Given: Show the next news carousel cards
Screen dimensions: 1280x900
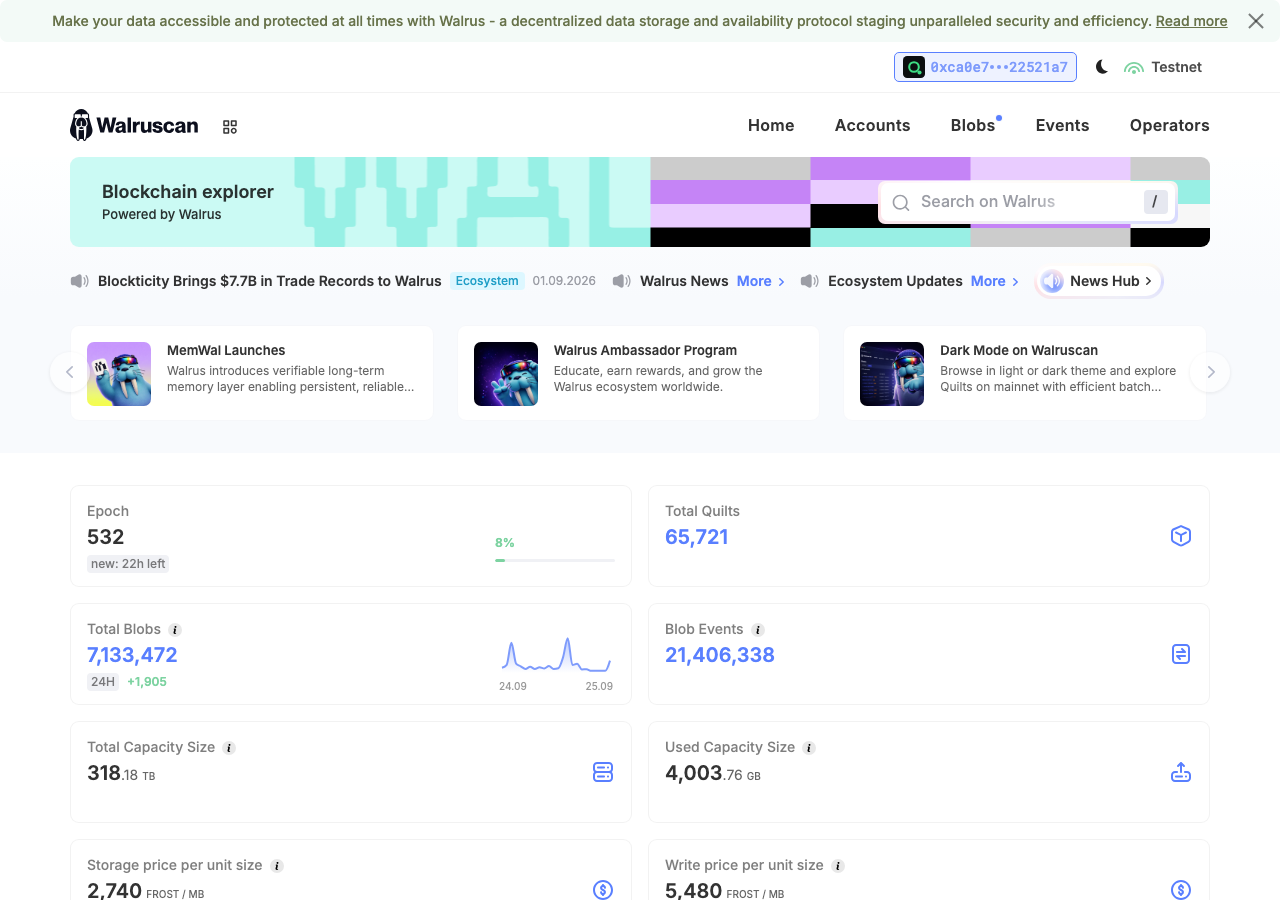Looking at the screenshot, I should click(x=1211, y=372).
